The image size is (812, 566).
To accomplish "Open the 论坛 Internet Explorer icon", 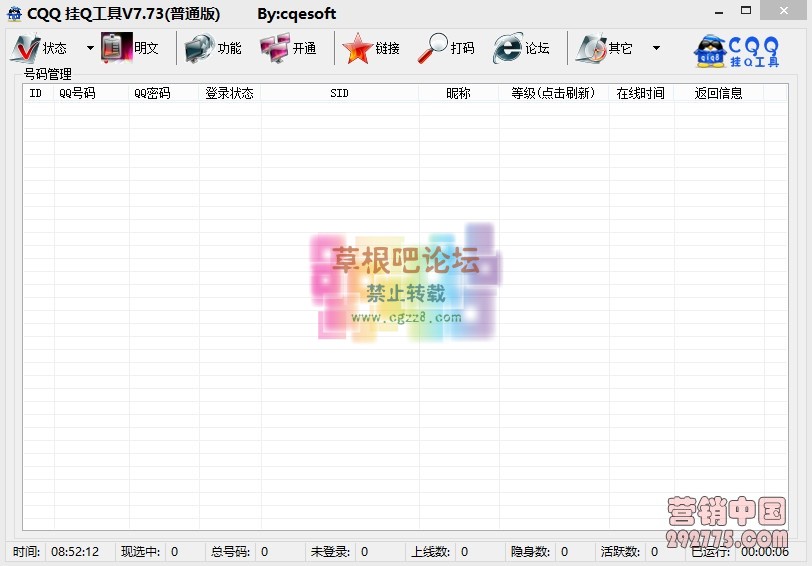I will pos(508,48).
